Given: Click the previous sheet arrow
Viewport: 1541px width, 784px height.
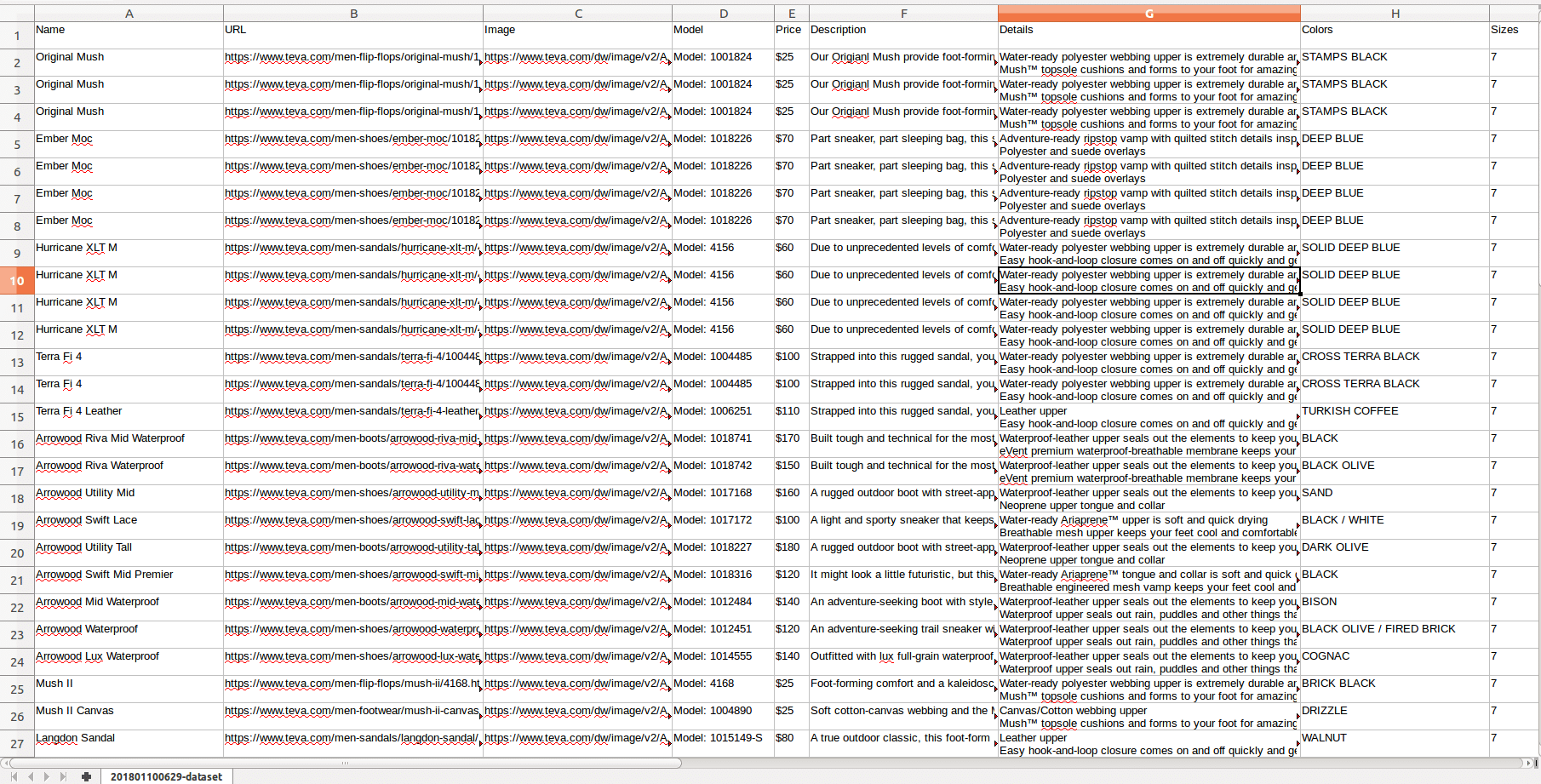Looking at the screenshot, I should coord(32,776).
